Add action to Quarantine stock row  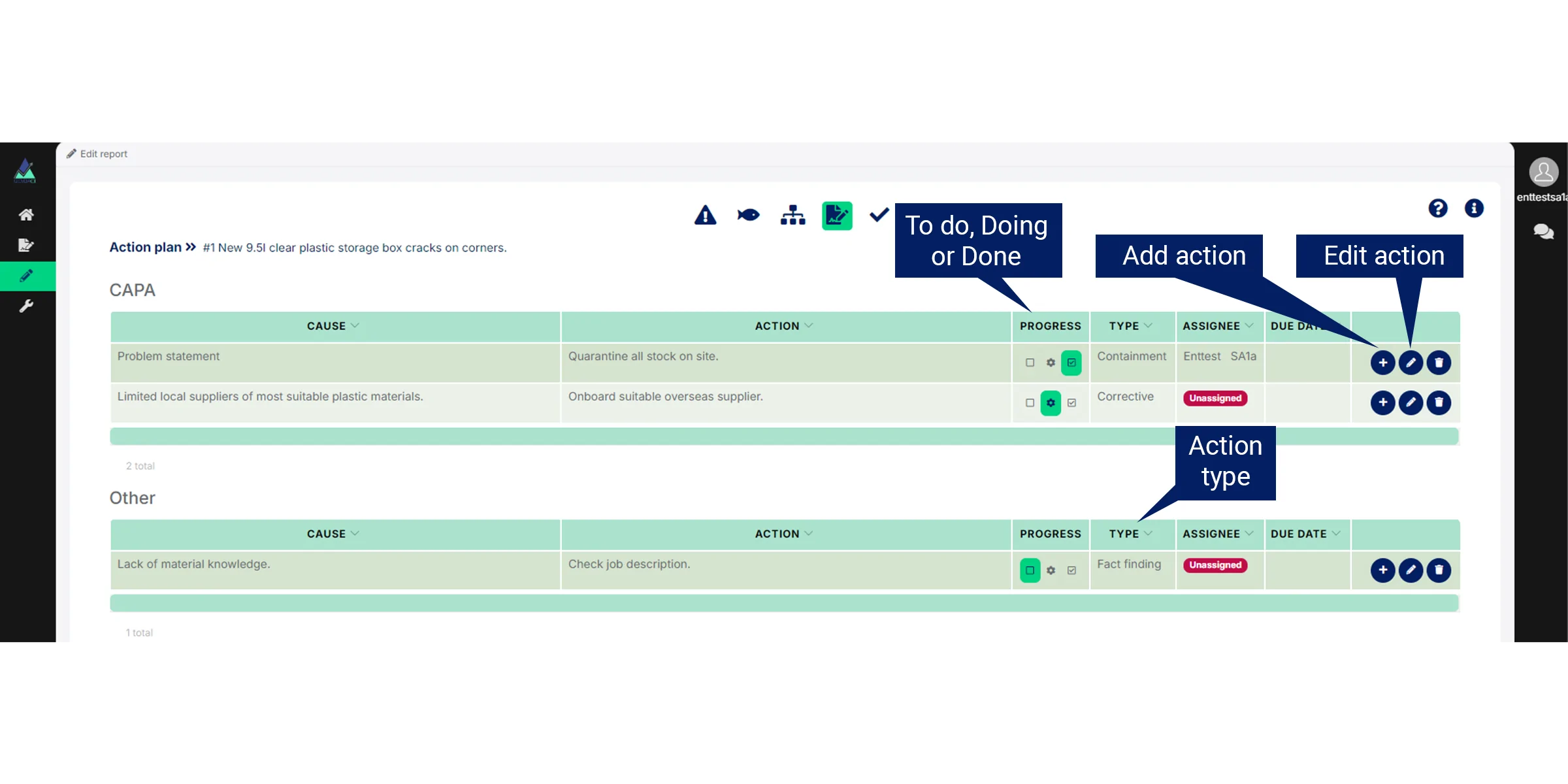1382,363
